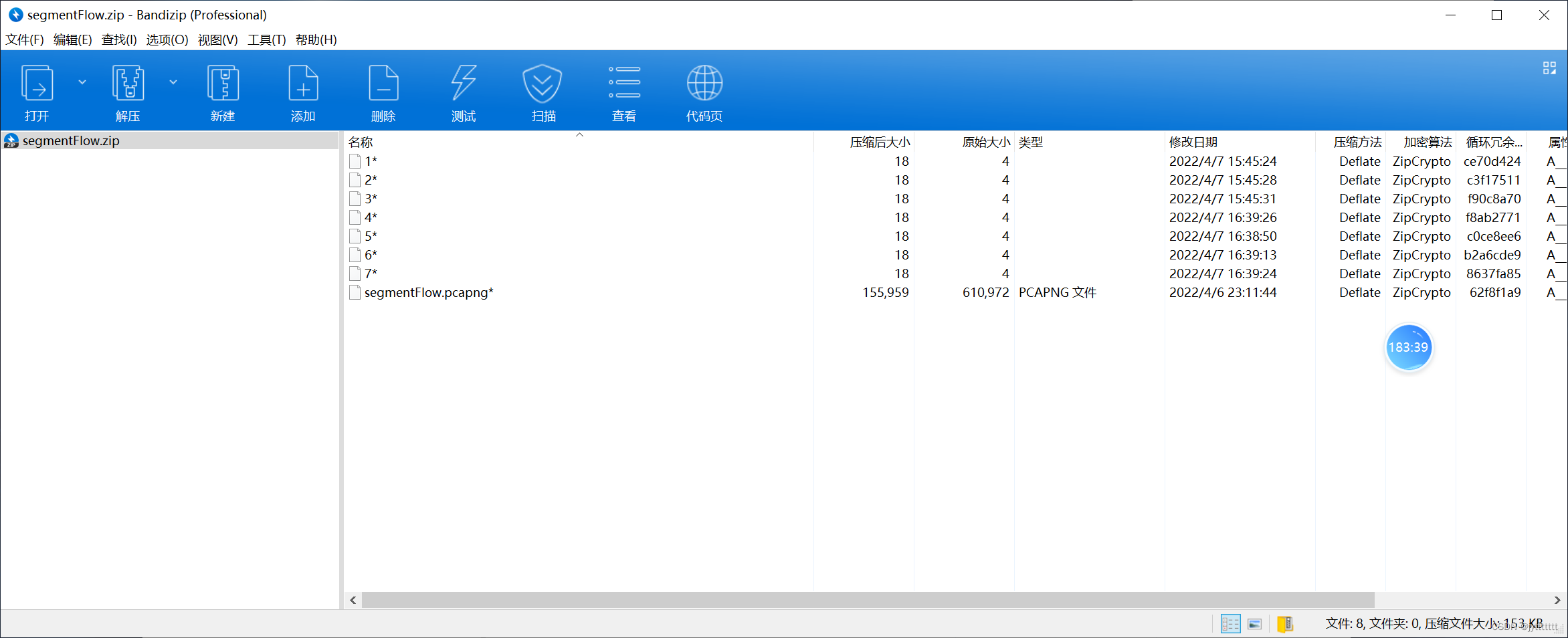This screenshot has width=1568, height=638.
Task: Click status text 文件: 8, 文件夹: 0
Action: tap(1373, 624)
